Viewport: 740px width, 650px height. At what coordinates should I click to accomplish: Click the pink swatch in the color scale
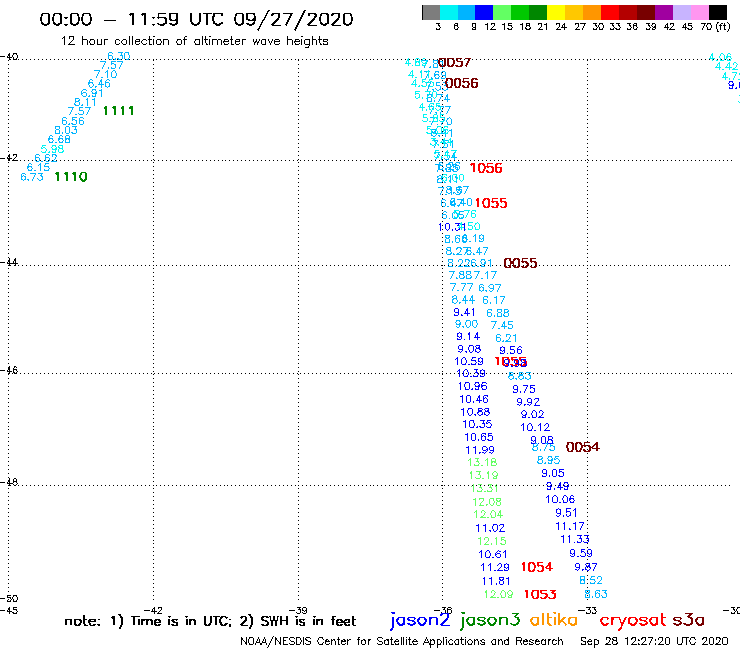pos(700,12)
